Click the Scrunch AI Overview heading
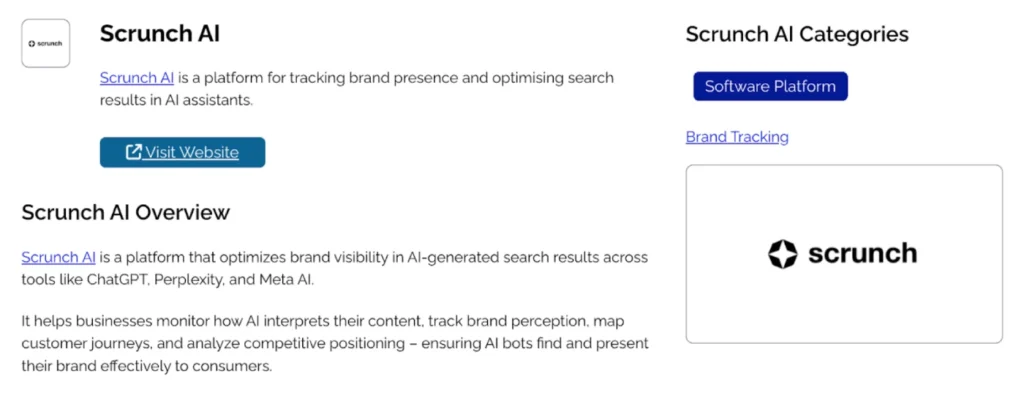Image resolution: width=1024 pixels, height=420 pixels. [x=125, y=212]
